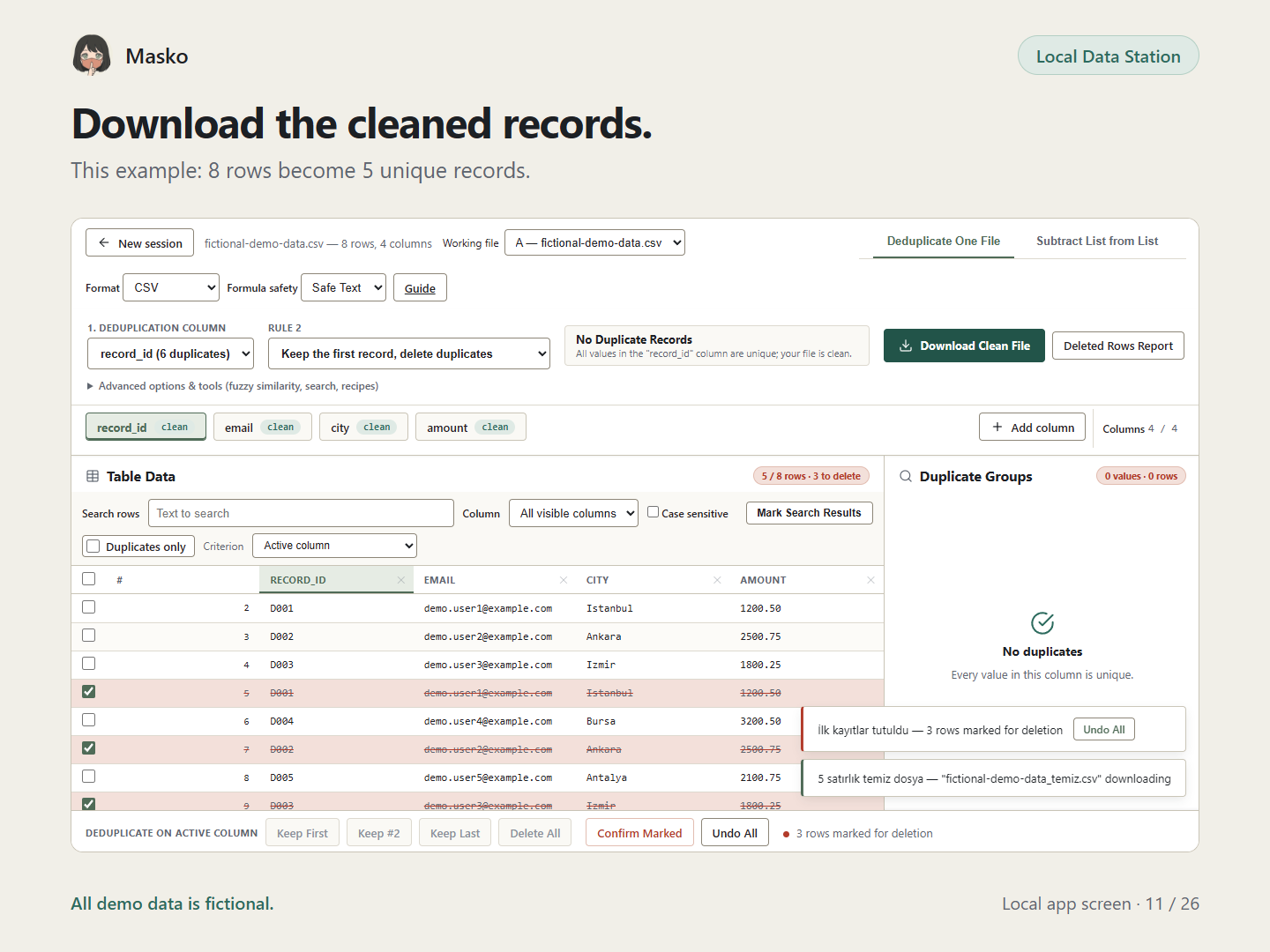Click the Masko avatar logo

coord(92,56)
